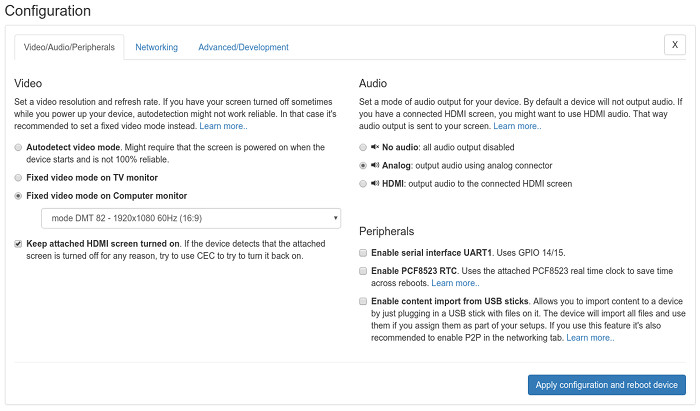Image resolution: width=700 pixels, height=411 pixels.
Task: Select the HDMI audio output radio button
Action: (x=363, y=184)
